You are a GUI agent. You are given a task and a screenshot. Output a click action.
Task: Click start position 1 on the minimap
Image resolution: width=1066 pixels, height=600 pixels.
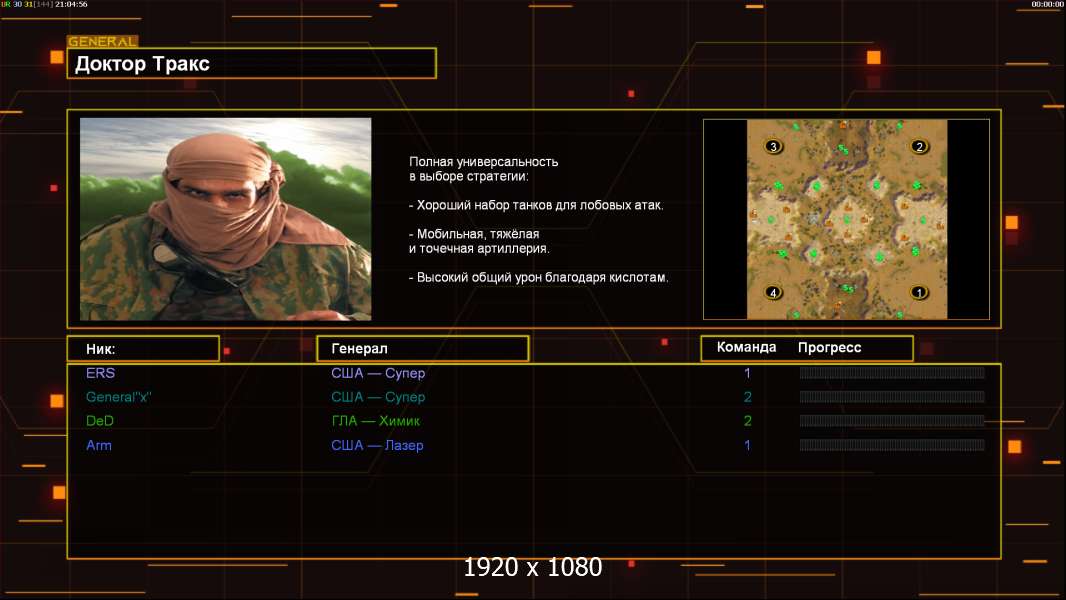(x=918, y=293)
